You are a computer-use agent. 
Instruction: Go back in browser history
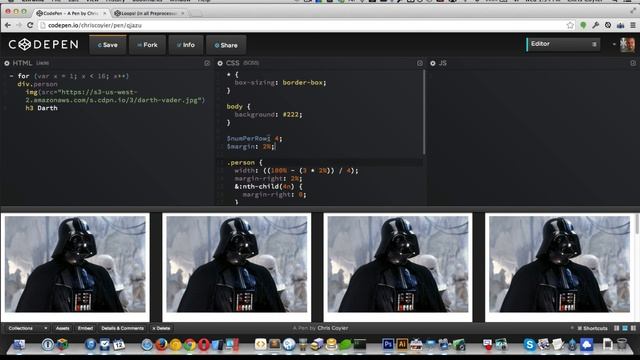(x=8, y=25)
